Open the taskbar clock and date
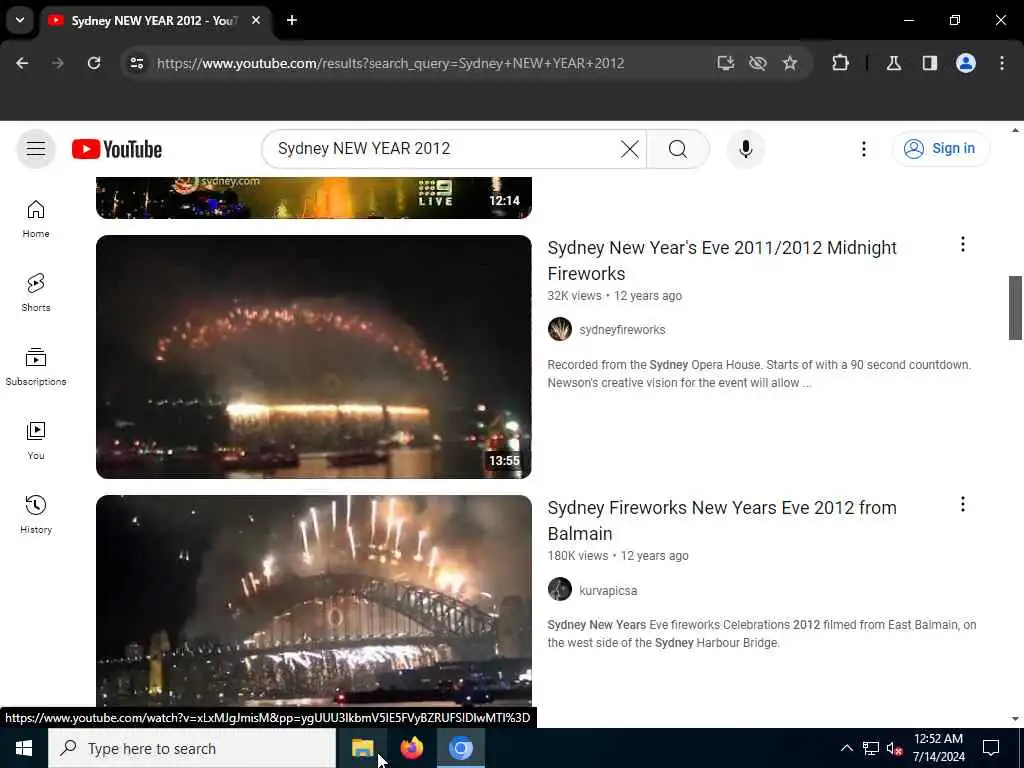1024x768 pixels. click(x=938, y=748)
